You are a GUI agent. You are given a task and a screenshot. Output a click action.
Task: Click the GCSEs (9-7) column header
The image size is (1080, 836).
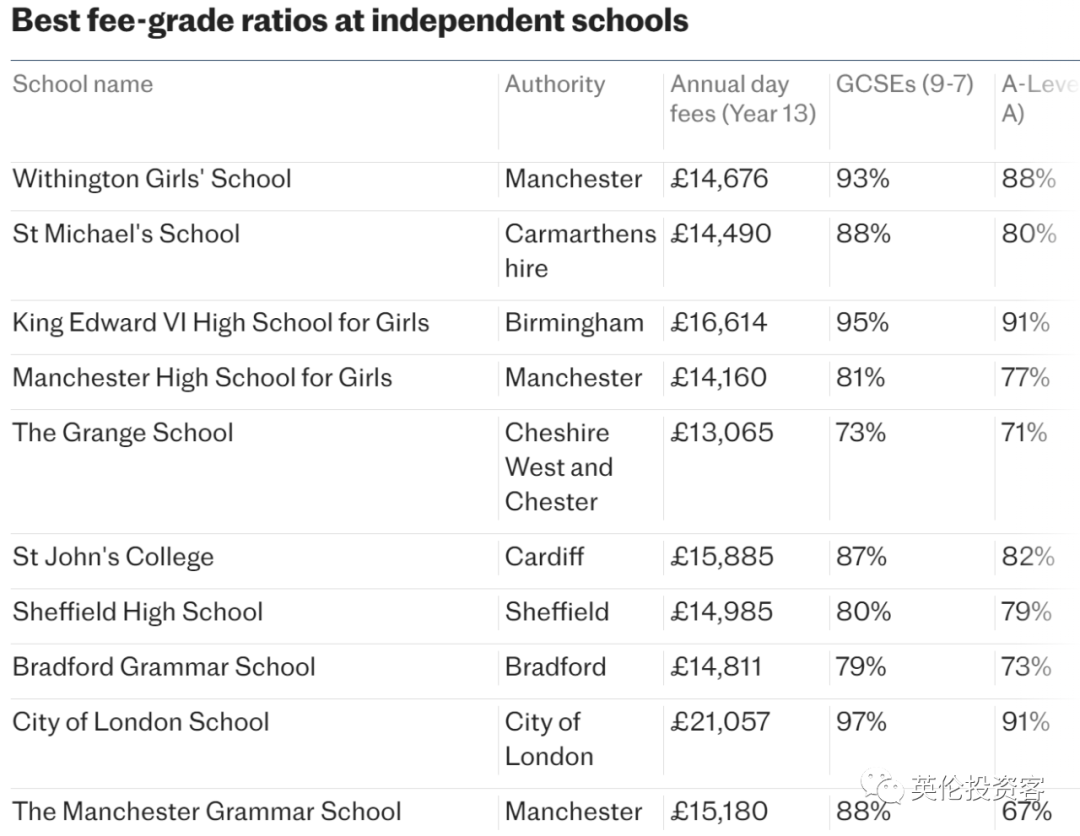click(904, 84)
